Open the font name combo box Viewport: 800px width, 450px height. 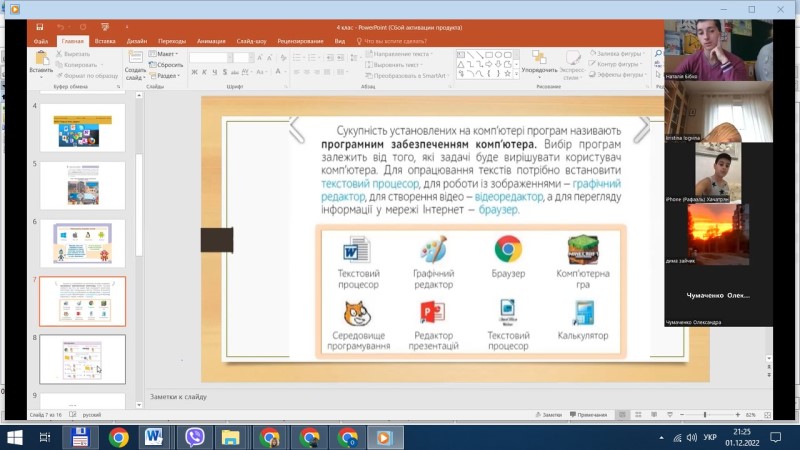(211, 58)
